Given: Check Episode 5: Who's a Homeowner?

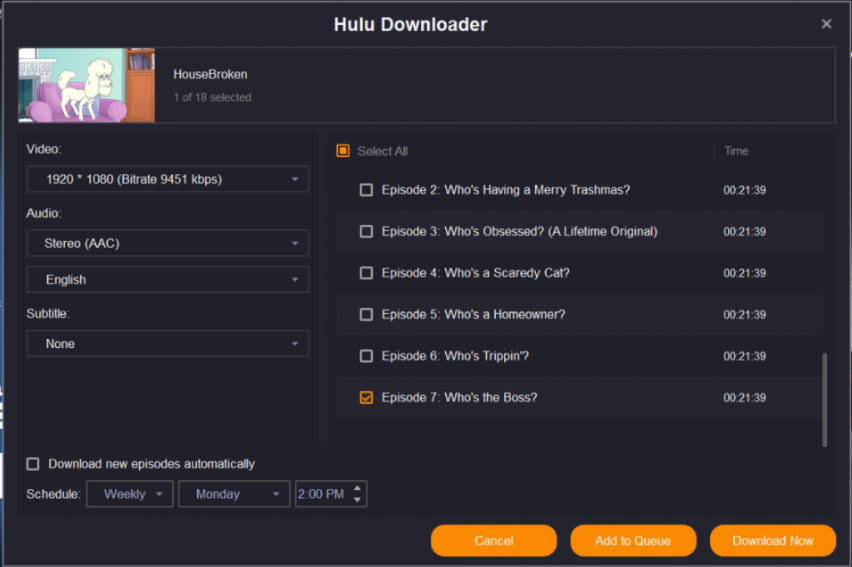Looking at the screenshot, I should 366,315.
